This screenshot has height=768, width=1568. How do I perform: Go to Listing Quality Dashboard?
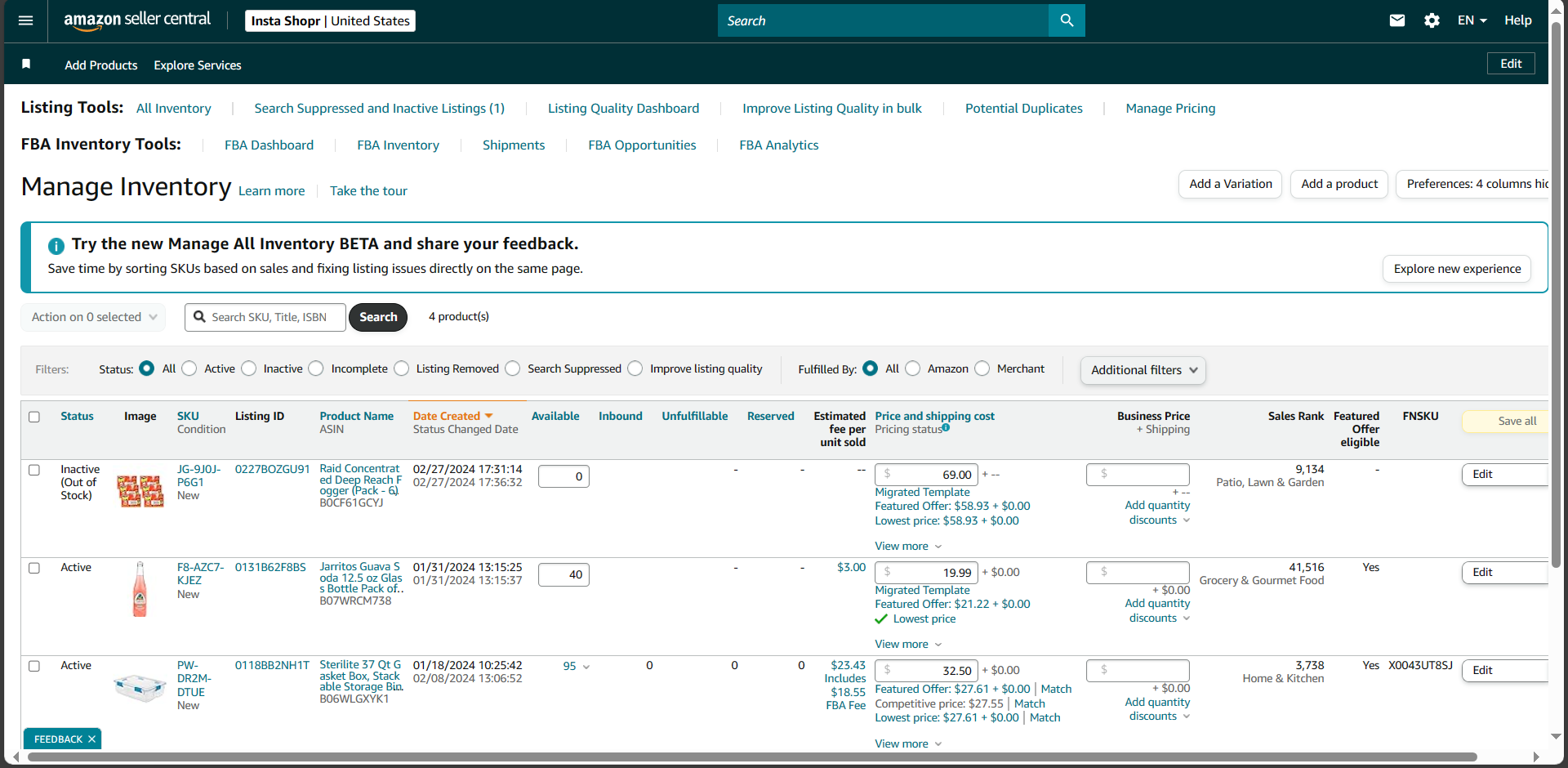(x=623, y=109)
